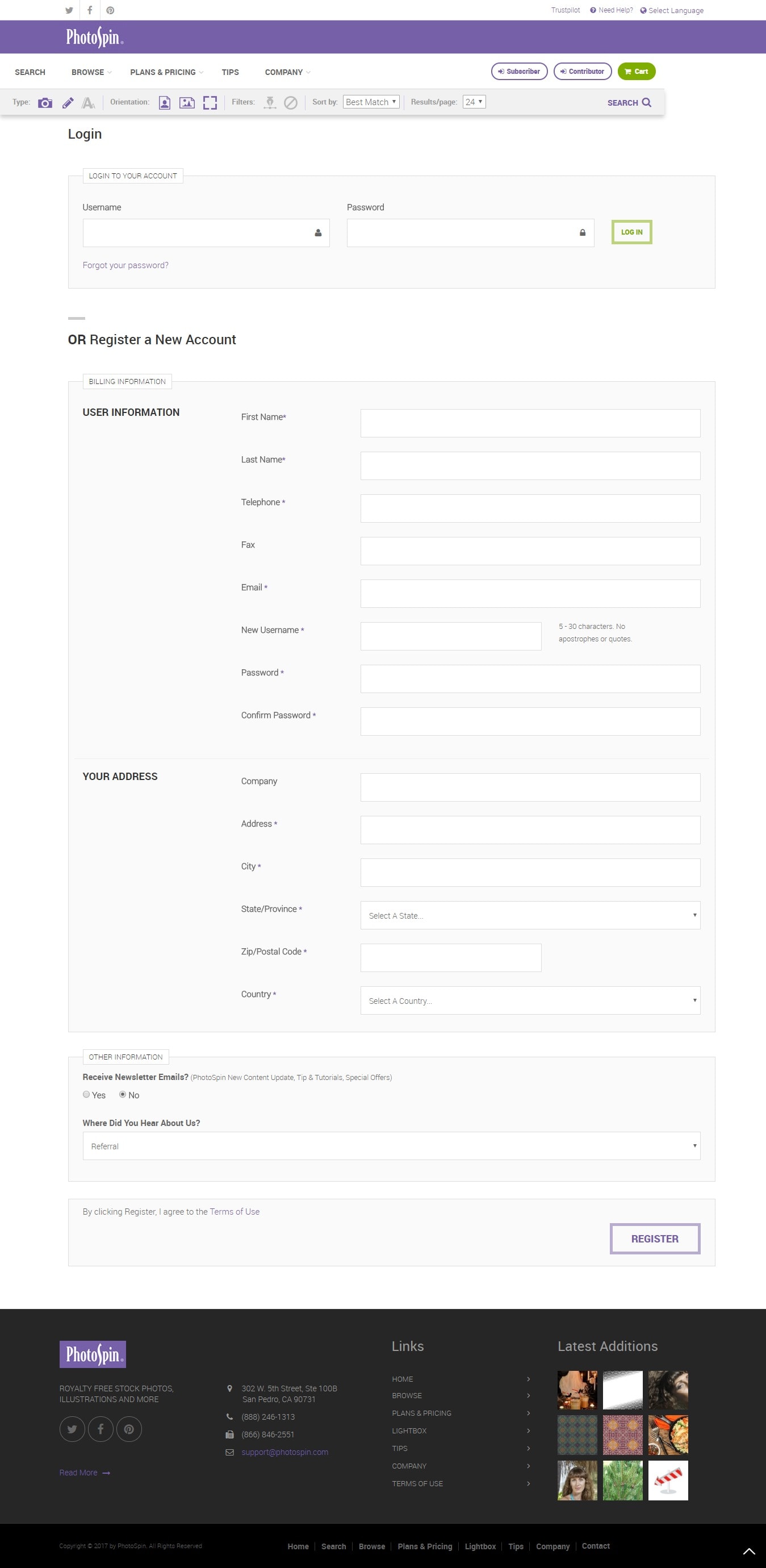Open the Select A State dropdown
766x1568 pixels.
530,915
